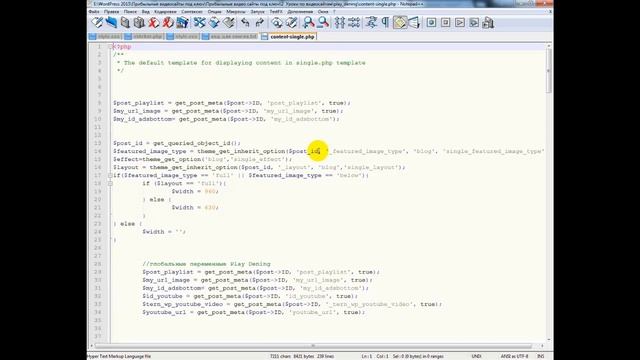Click the Close All documents icon
640x360 pixels.
tap(168, 23)
